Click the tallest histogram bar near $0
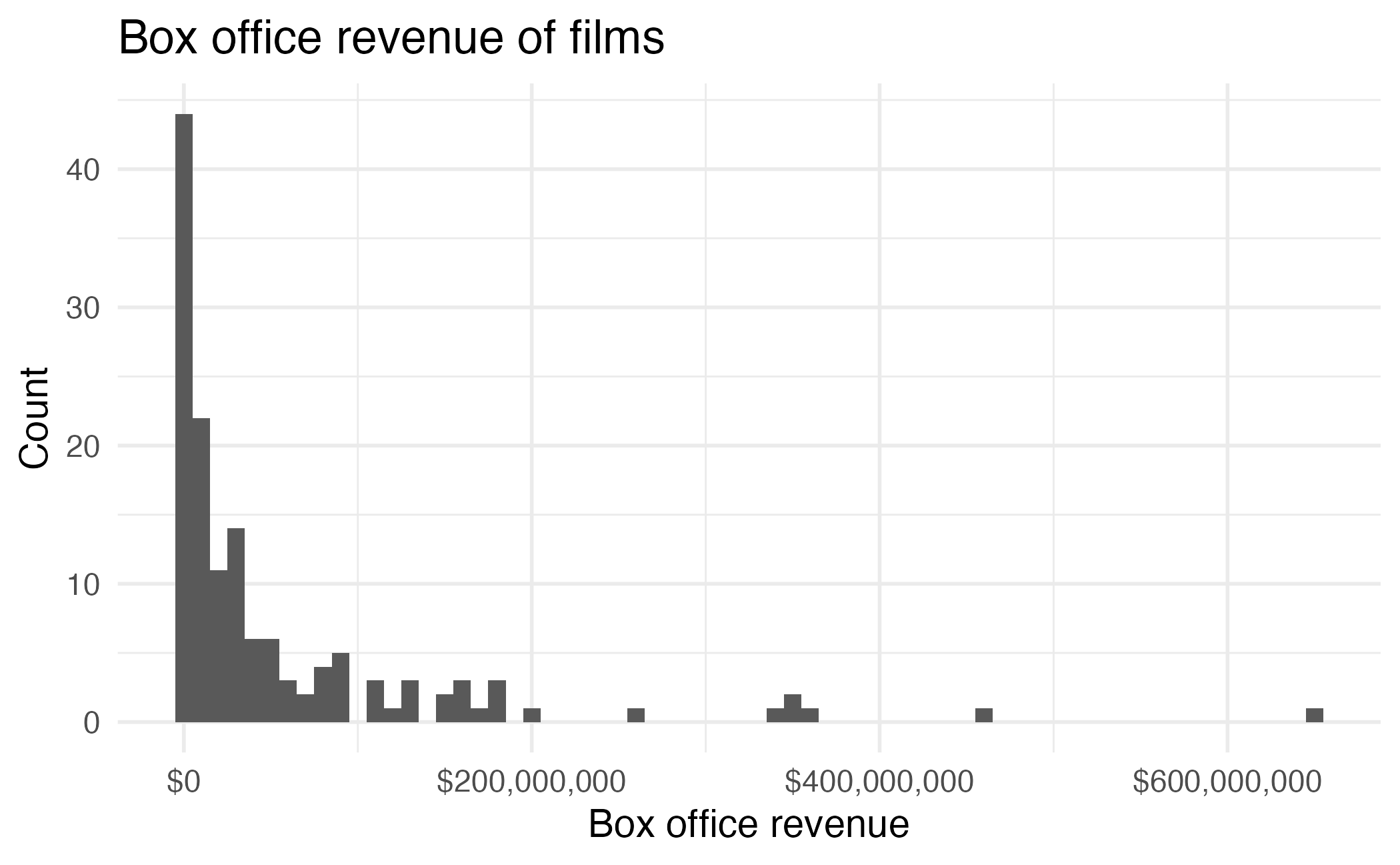This screenshot has width=1400, height=865. click(184, 417)
